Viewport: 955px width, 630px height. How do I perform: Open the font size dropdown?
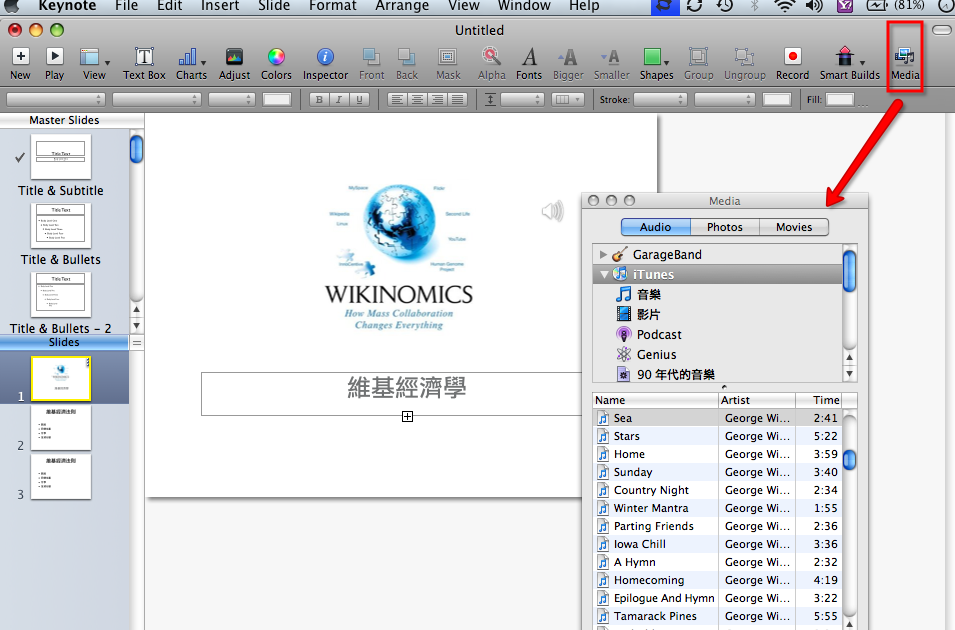pyautogui.click(x=231, y=99)
